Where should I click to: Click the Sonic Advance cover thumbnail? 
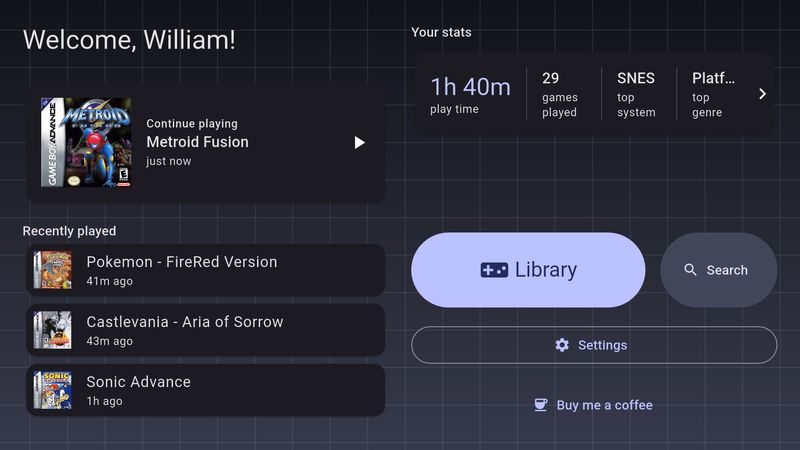pos(53,390)
